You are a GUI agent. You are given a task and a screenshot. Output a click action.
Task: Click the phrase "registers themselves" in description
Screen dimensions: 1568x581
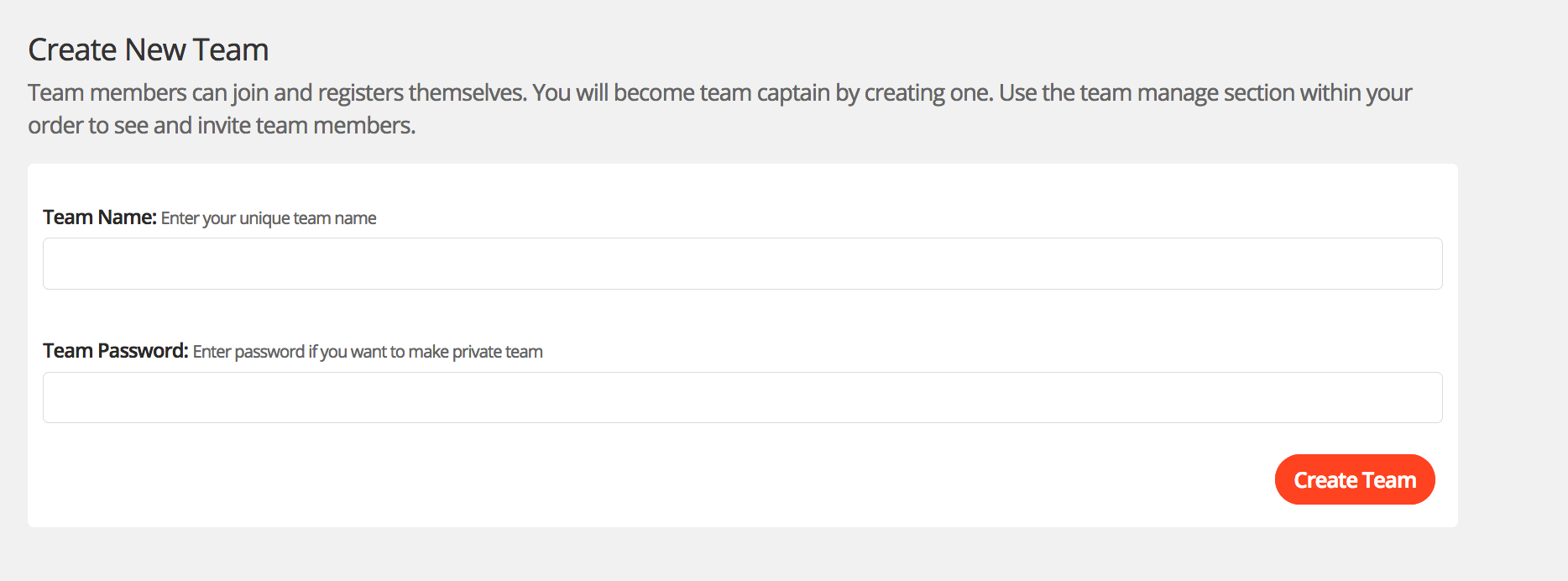click(422, 92)
